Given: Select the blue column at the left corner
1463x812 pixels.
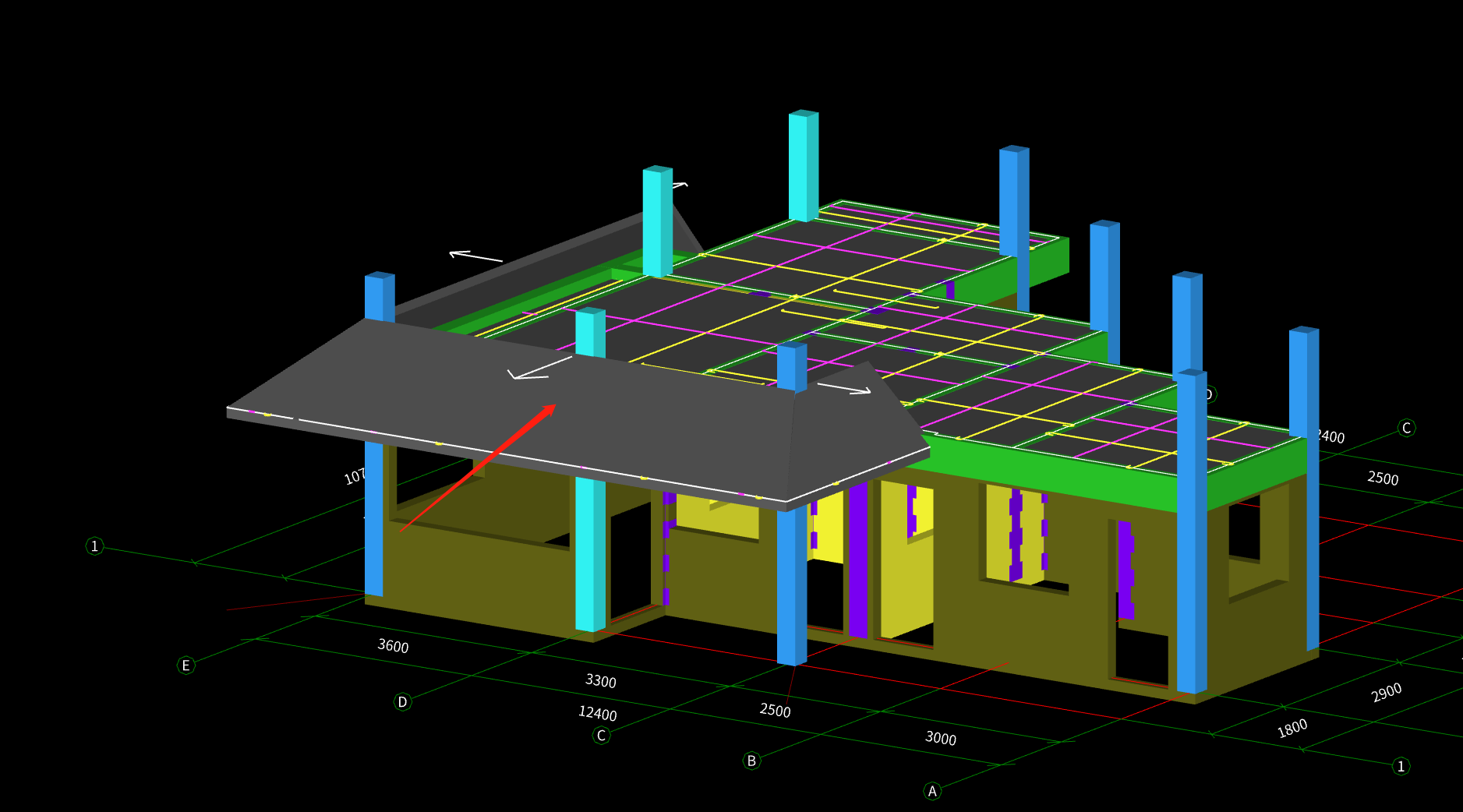Looking at the screenshot, I should pyautogui.click(x=373, y=518).
